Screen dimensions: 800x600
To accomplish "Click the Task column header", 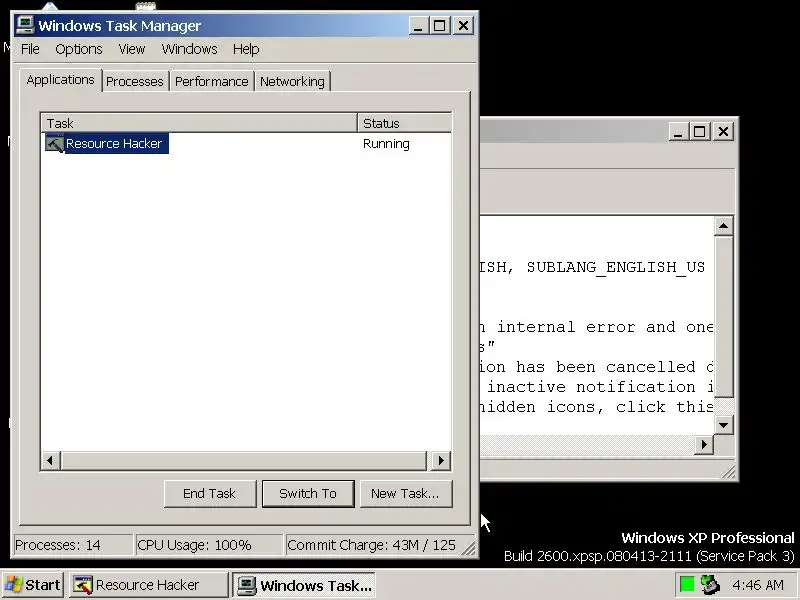I will point(199,123).
